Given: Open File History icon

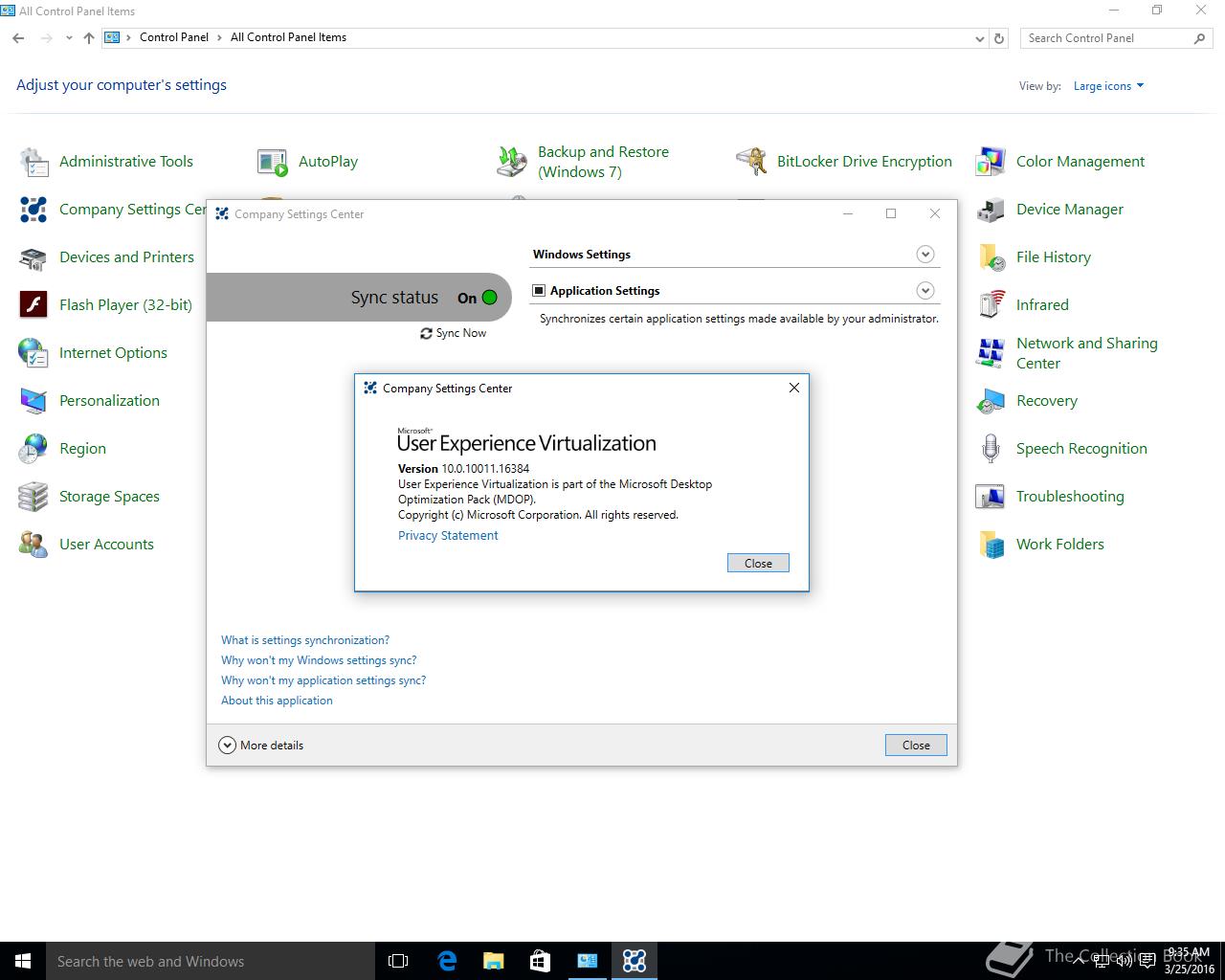Looking at the screenshot, I should point(991,257).
